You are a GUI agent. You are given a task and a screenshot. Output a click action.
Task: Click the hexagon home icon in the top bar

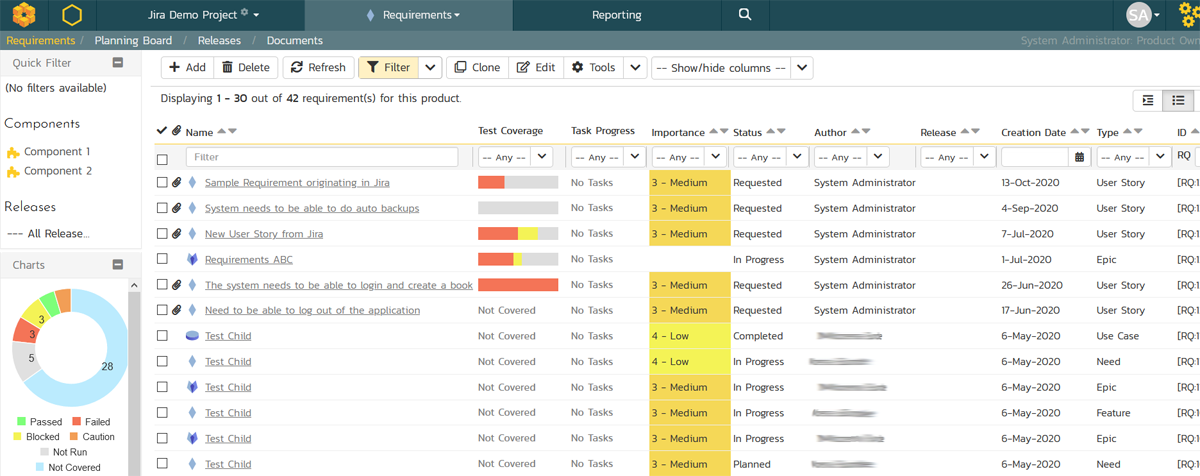72,15
